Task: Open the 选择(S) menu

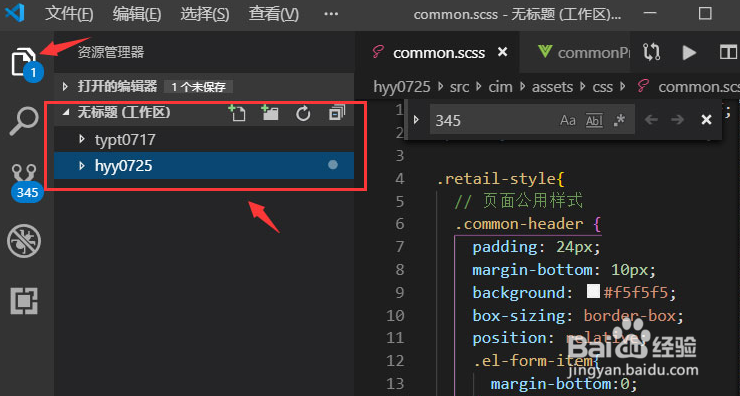Action: pyautogui.click(x=204, y=14)
